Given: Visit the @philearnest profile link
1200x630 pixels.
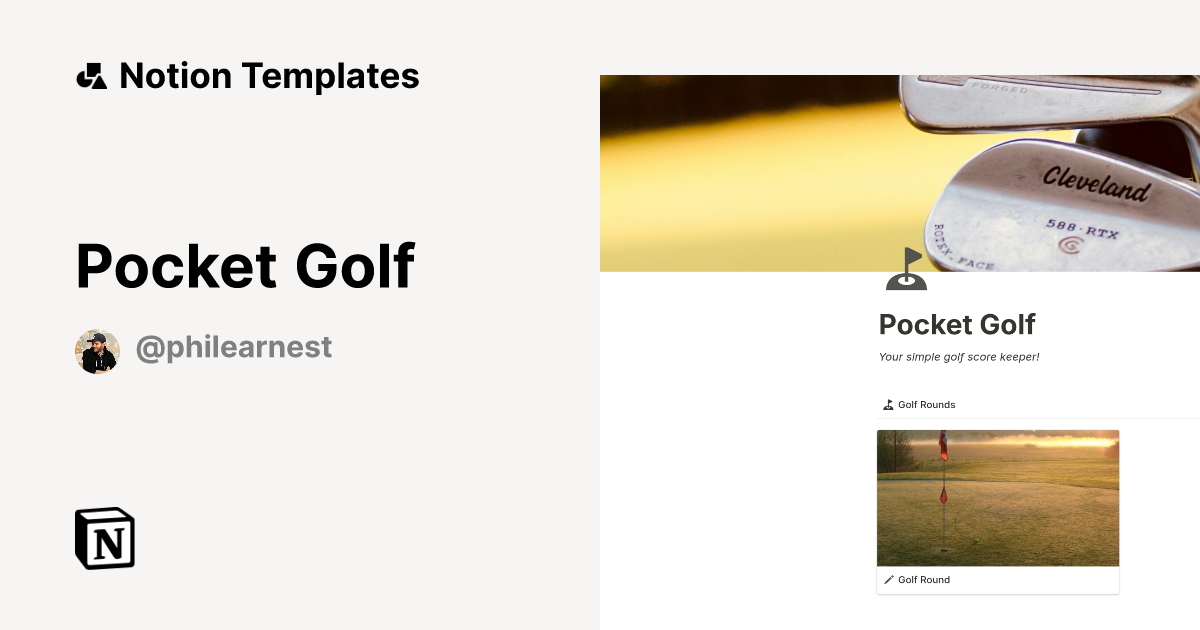Looking at the screenshot, I should pos(234,346).
